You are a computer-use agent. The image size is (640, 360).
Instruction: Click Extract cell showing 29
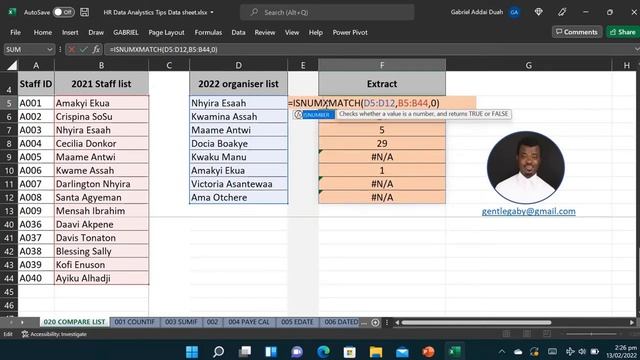click(382, 144)
